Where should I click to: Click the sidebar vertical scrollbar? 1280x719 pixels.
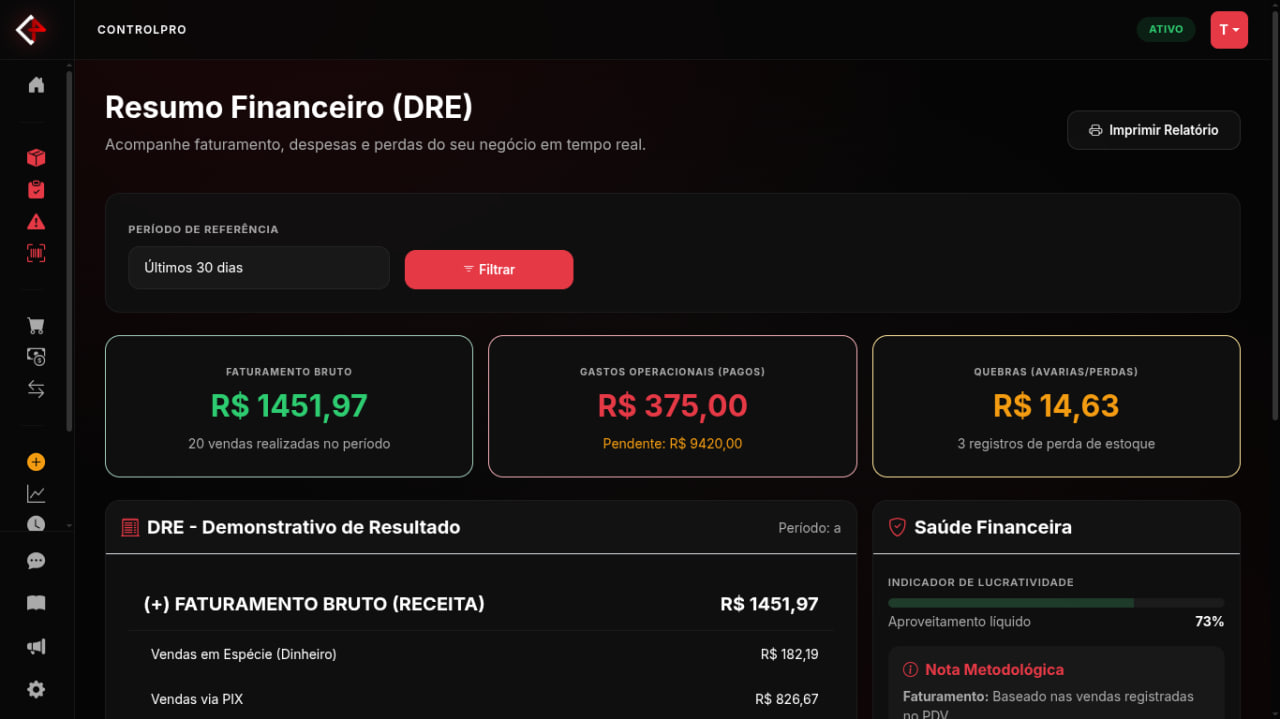[x=69, y=250]
